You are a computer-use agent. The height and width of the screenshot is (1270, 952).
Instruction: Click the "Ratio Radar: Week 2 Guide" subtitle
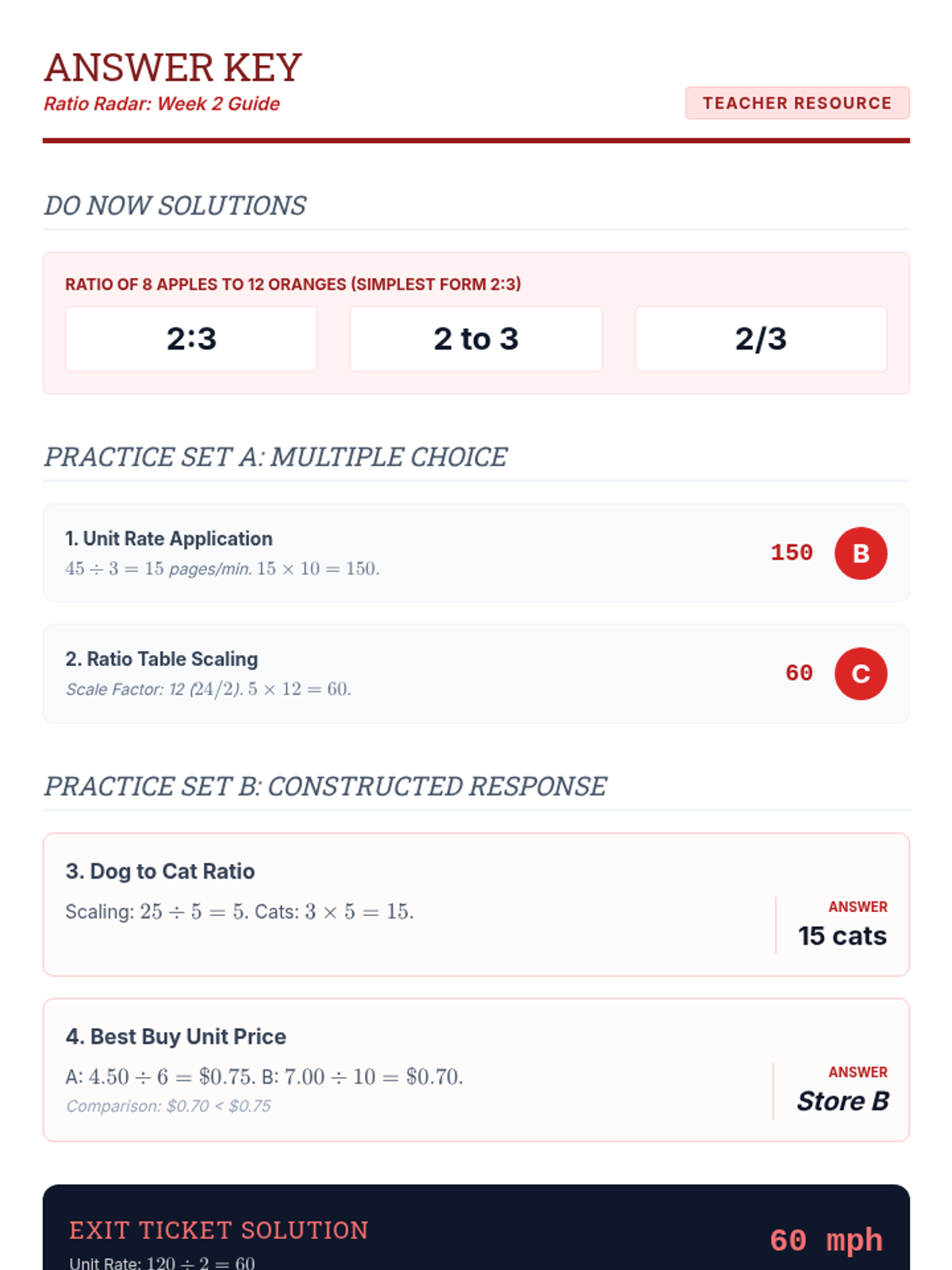(162, 104)
